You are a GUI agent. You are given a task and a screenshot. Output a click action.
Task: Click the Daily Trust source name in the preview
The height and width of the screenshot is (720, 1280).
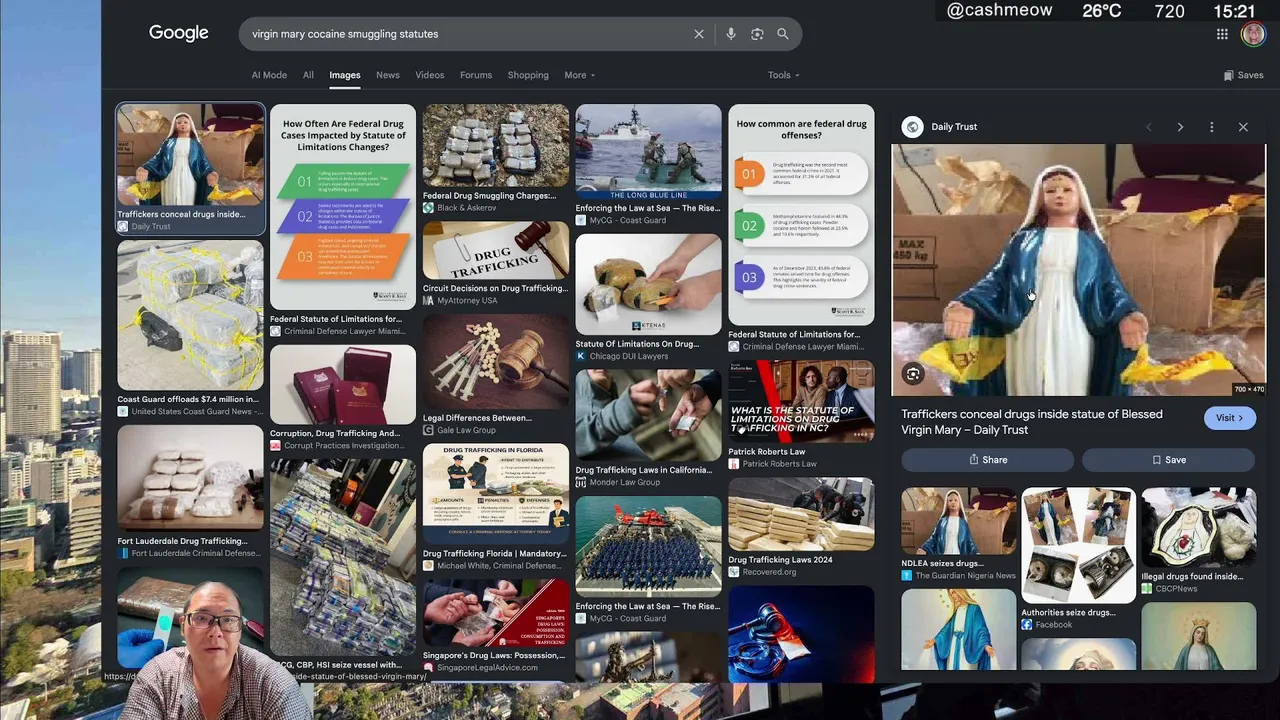(x=954, y=127)
